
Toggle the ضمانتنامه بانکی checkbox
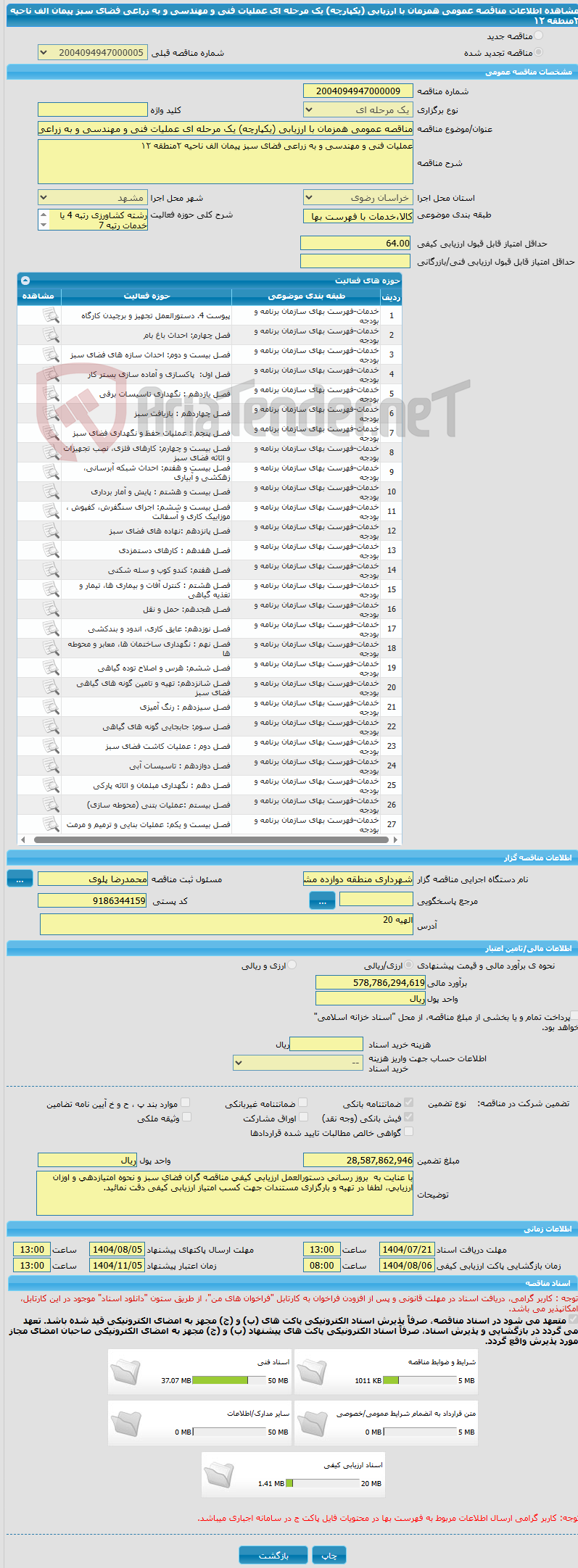pos(408,1103)
